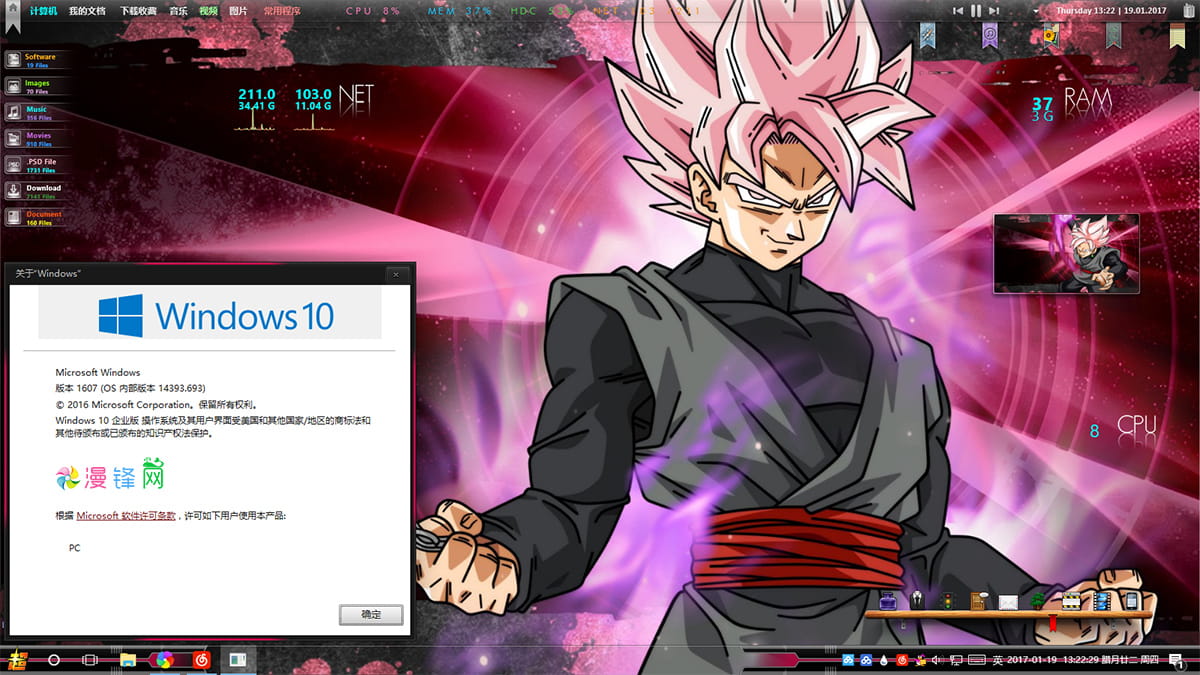Click the black suit icon on the dock shelf
Viewport: 1200px width, 675px height.
917,601
